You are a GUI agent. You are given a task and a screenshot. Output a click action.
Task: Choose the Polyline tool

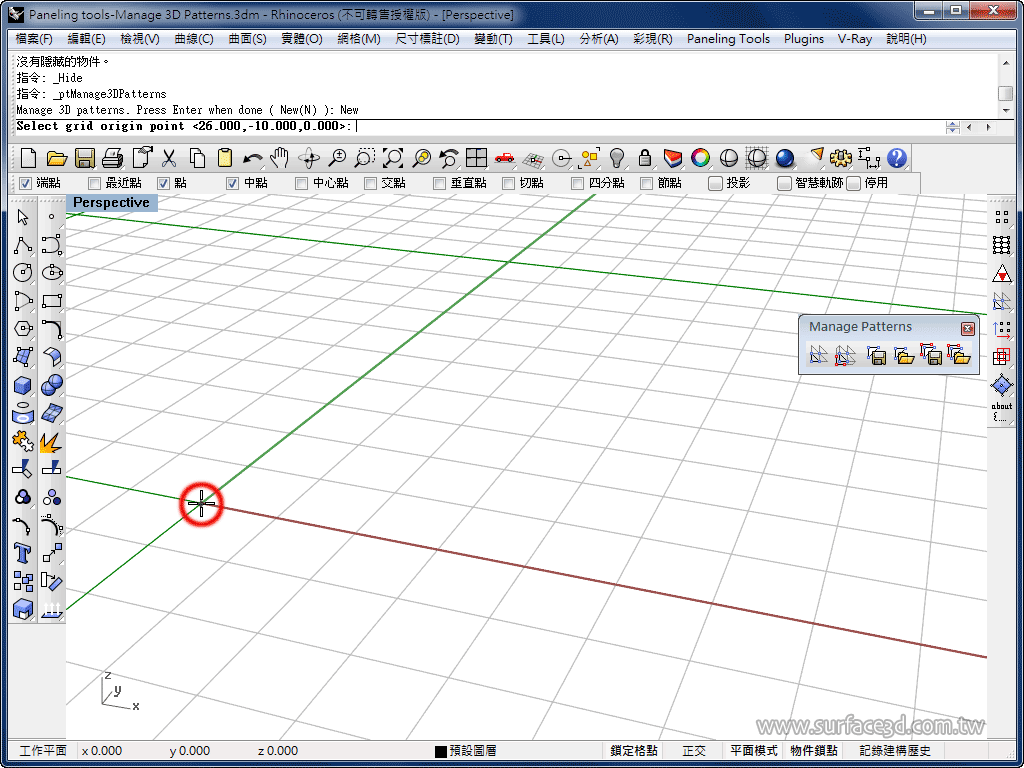[x=23, y=245]
